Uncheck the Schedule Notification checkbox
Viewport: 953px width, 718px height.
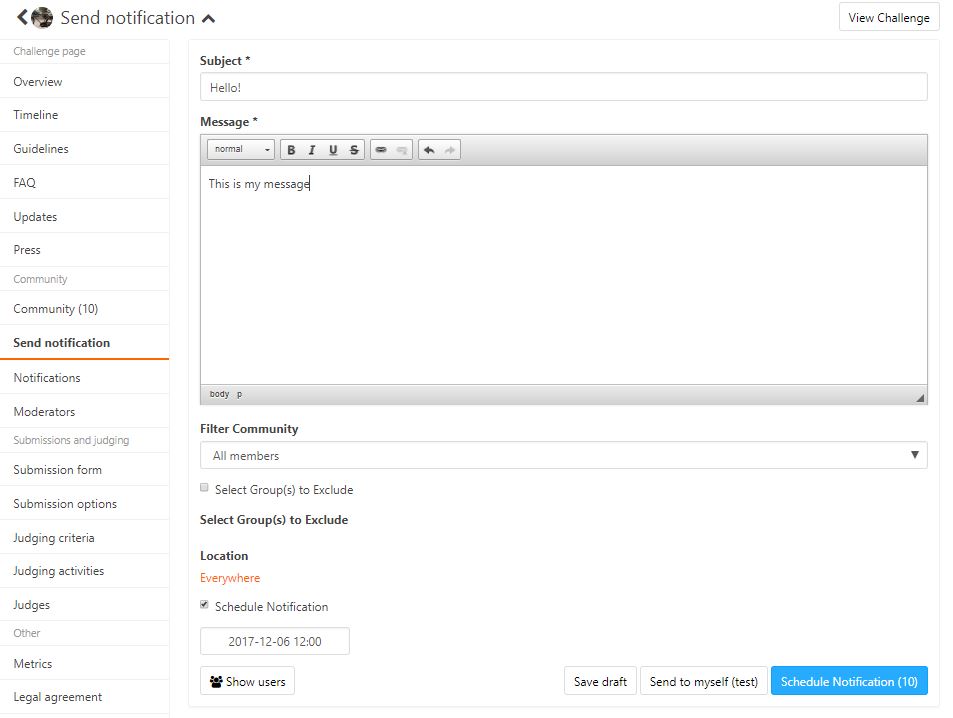click(x=204, y=604)
